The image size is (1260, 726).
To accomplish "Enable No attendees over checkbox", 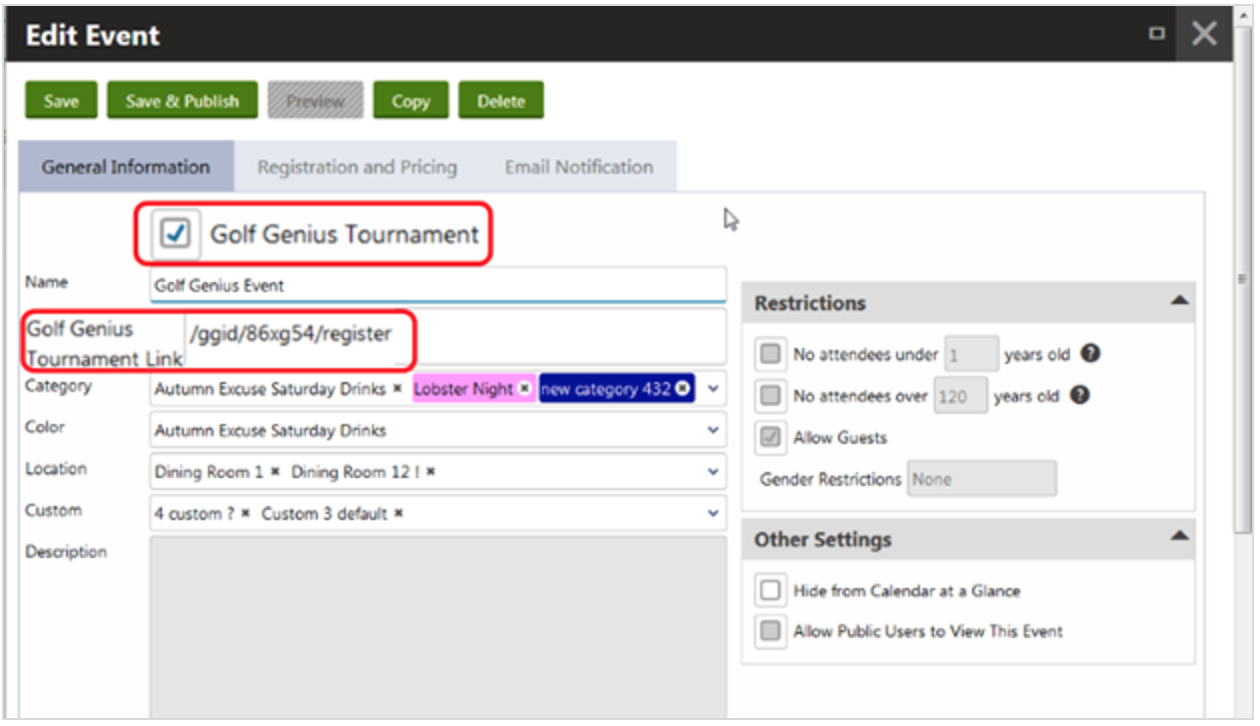I will pos(770,396).
